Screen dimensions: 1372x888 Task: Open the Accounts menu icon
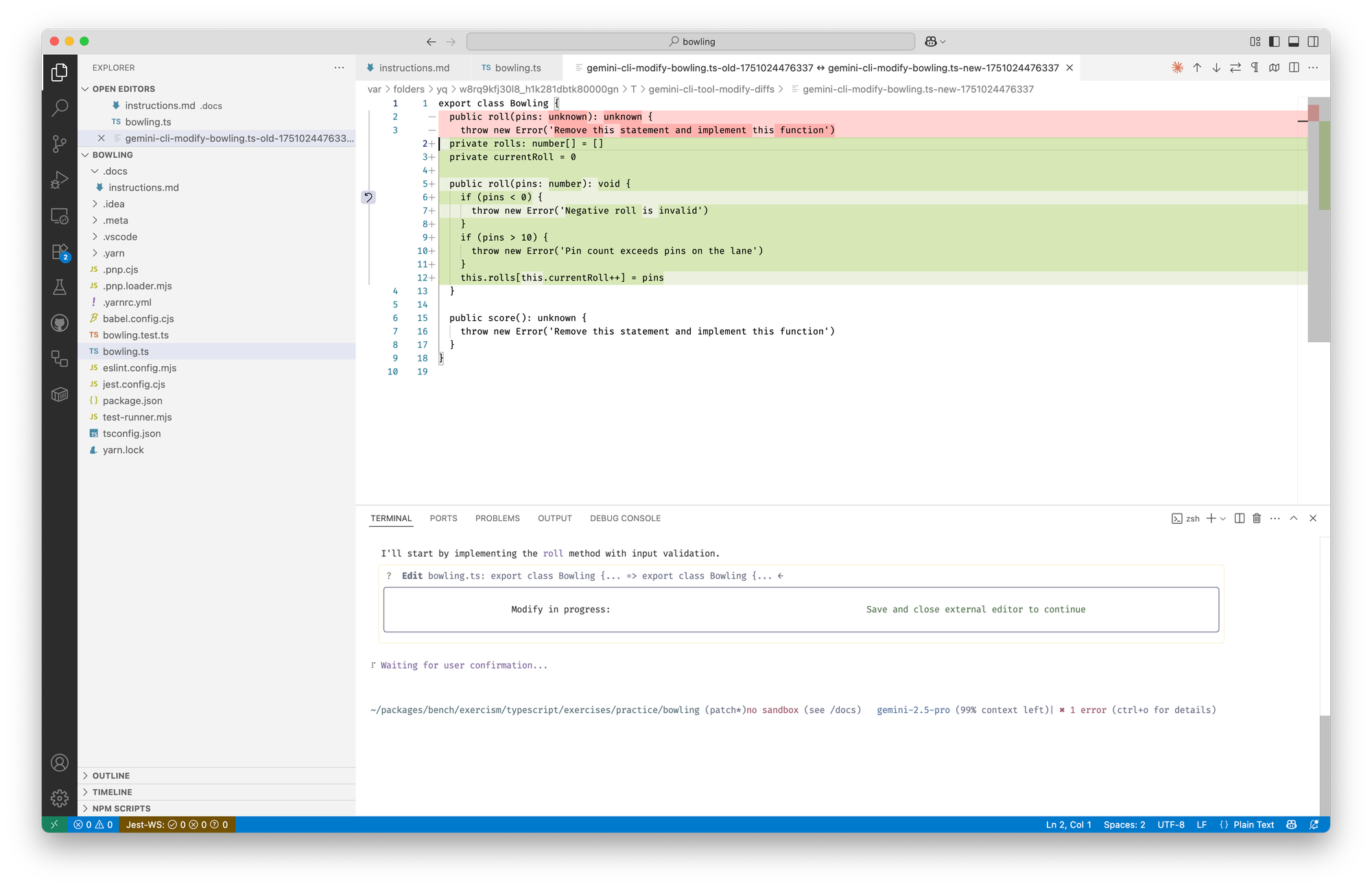(60, 763)
